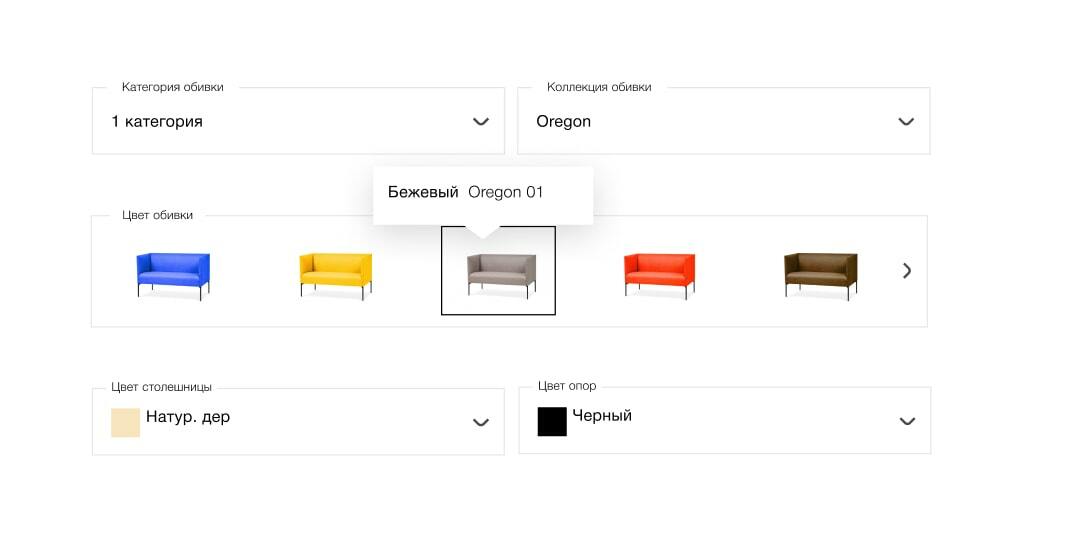Click the chevron beside Черный
Screen dimensions: 1067x536
point(907,421)
